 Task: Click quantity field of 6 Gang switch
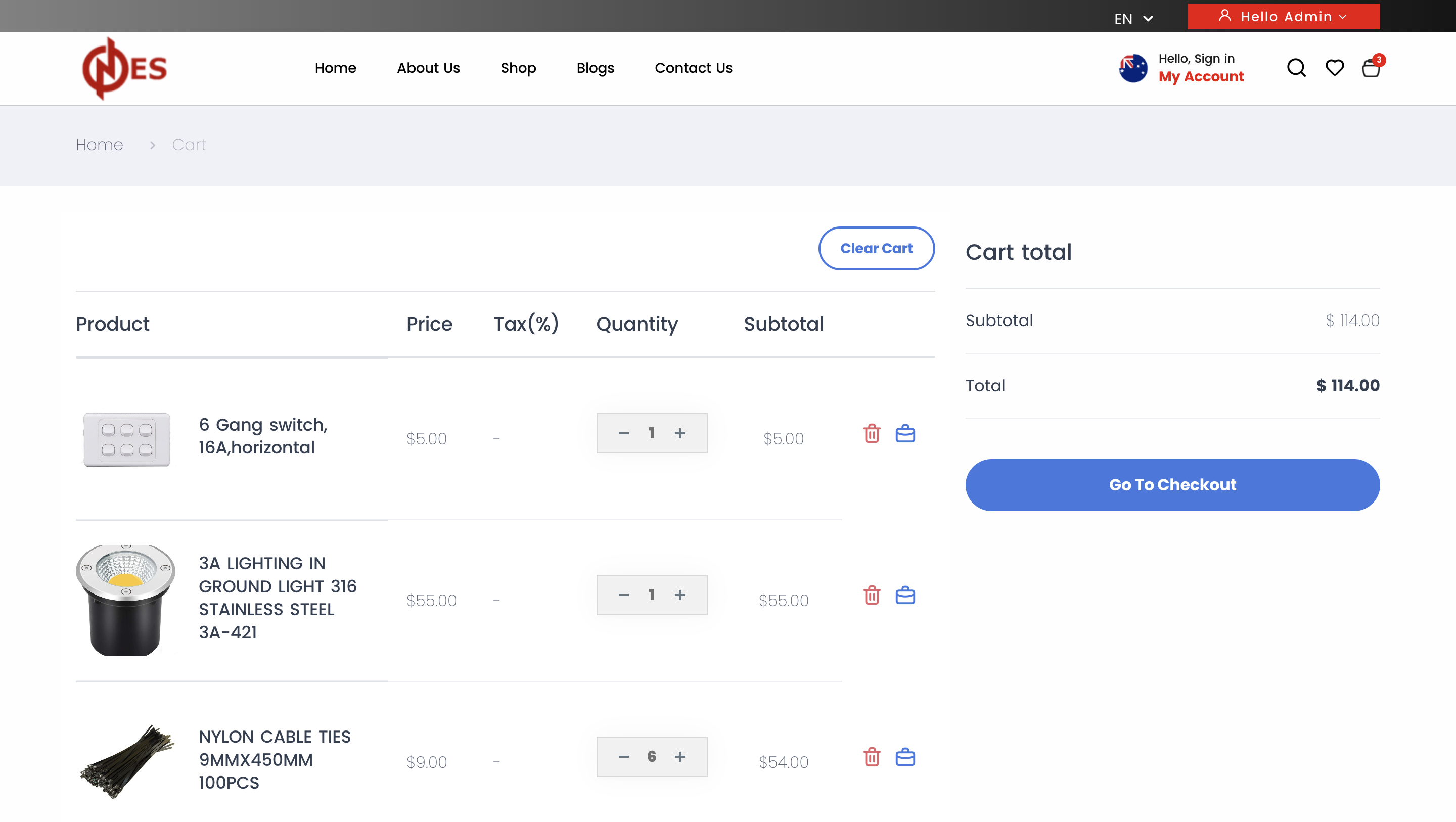(x=652, y=434)
